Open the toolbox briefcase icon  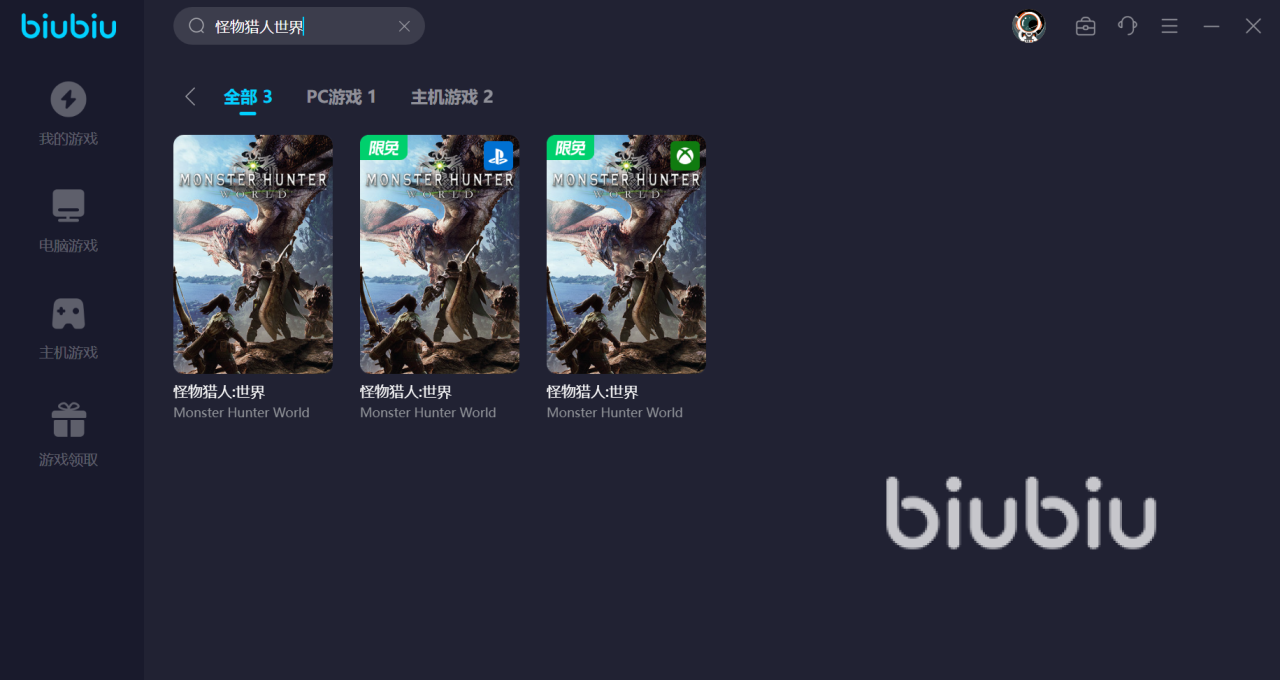1085,26
